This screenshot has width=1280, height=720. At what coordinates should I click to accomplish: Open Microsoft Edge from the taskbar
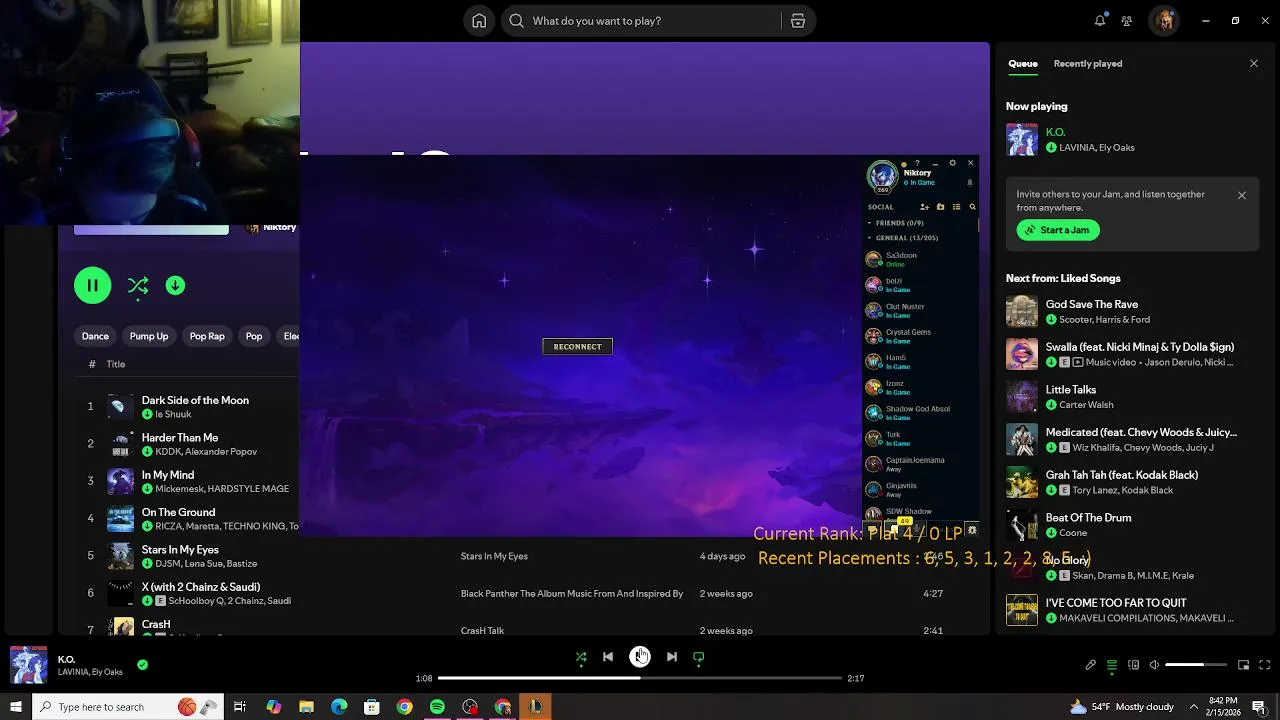coord(339,707)
